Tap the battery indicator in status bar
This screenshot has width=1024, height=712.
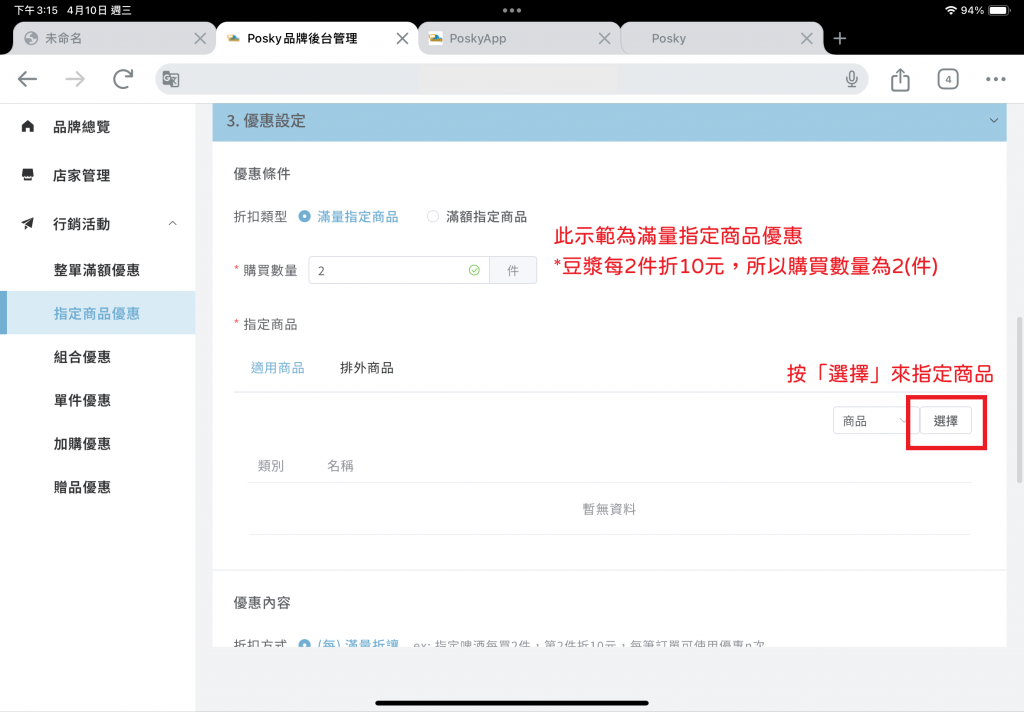point(999,10)
